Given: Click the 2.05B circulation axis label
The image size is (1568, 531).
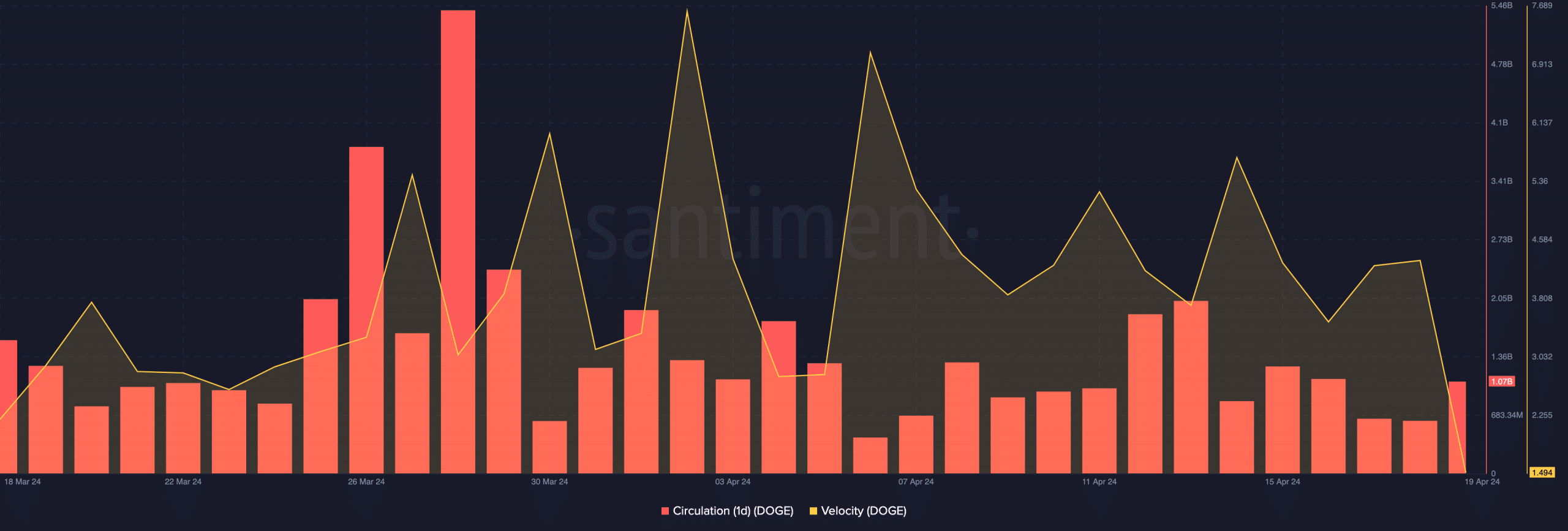Looking at the screenshot, I should coord(1502,298).
